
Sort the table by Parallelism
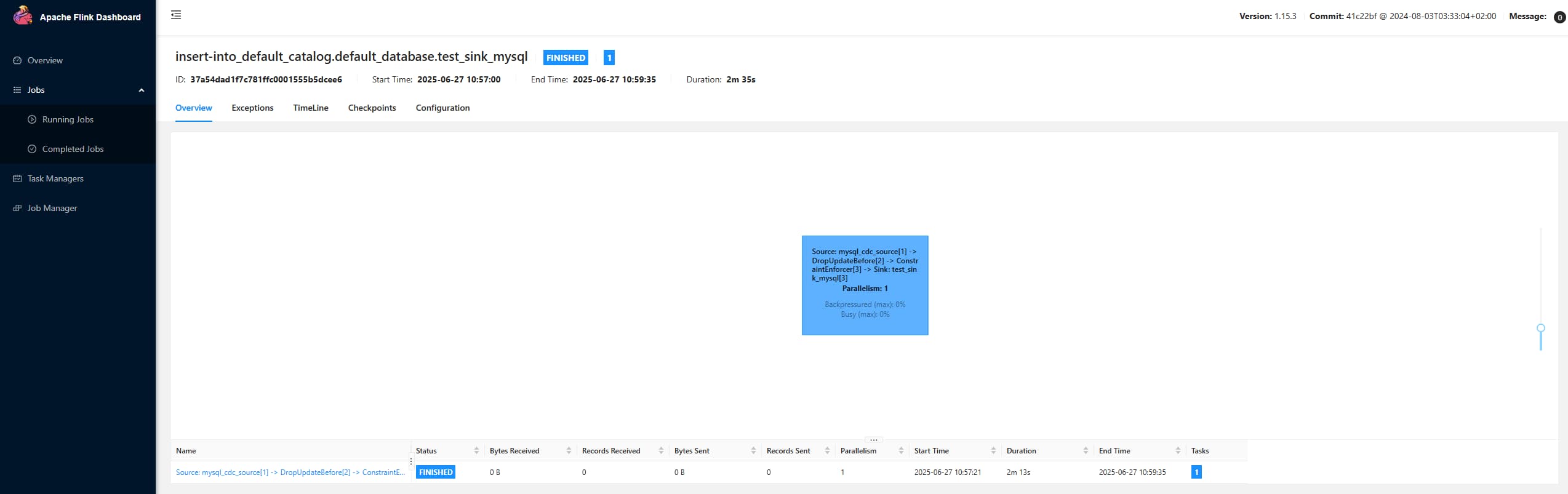(x=901, y=451)
